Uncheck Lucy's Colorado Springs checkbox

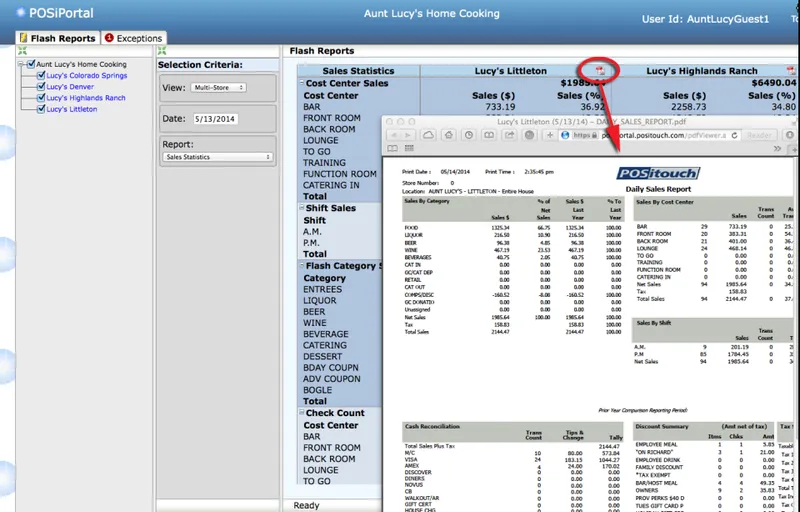(41, 75)
